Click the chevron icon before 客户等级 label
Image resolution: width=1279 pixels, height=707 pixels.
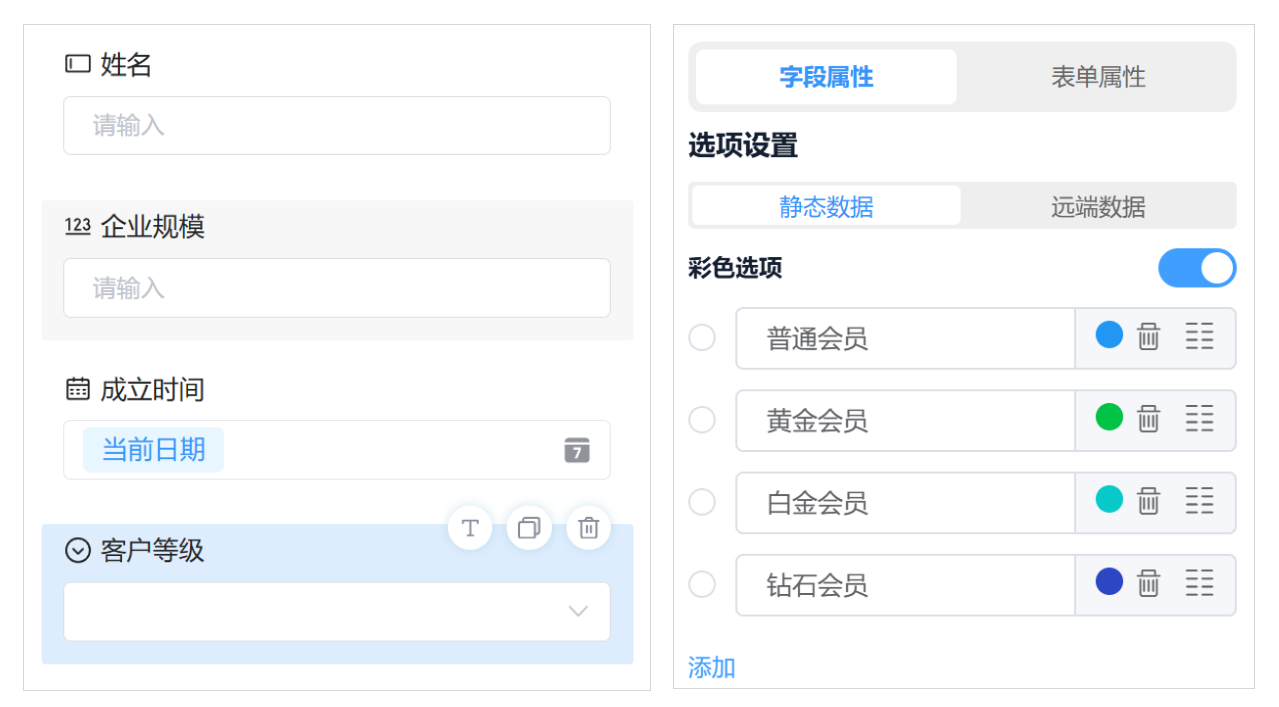(x=78, y=551)
